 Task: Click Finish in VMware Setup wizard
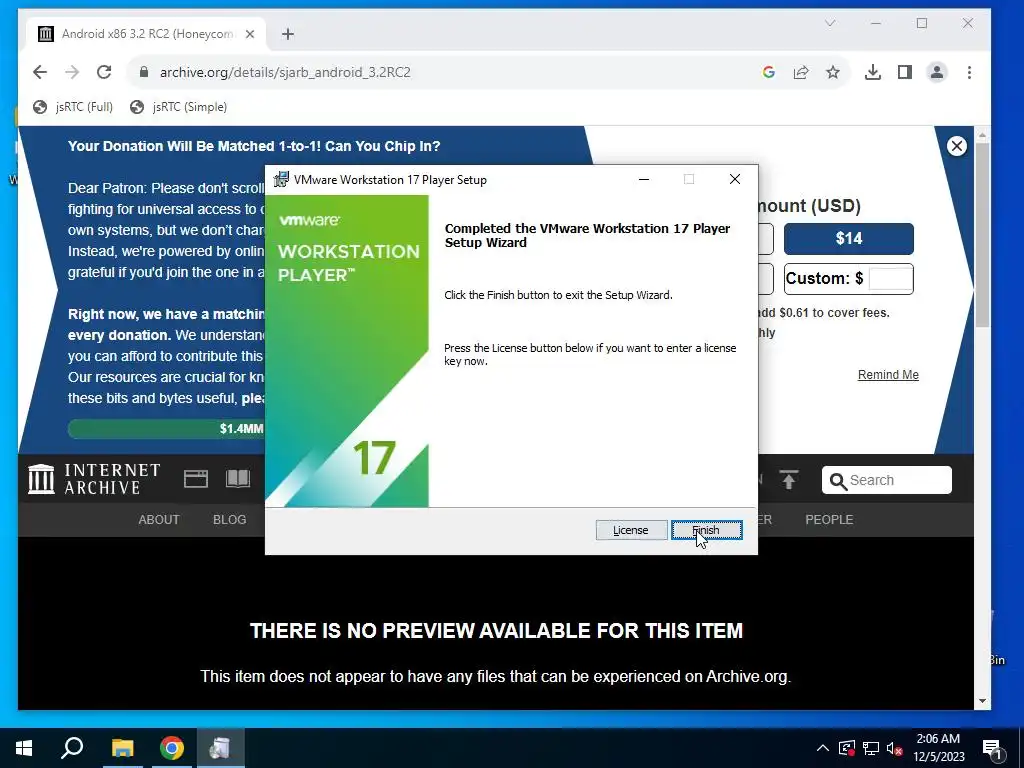coord(707,530)
